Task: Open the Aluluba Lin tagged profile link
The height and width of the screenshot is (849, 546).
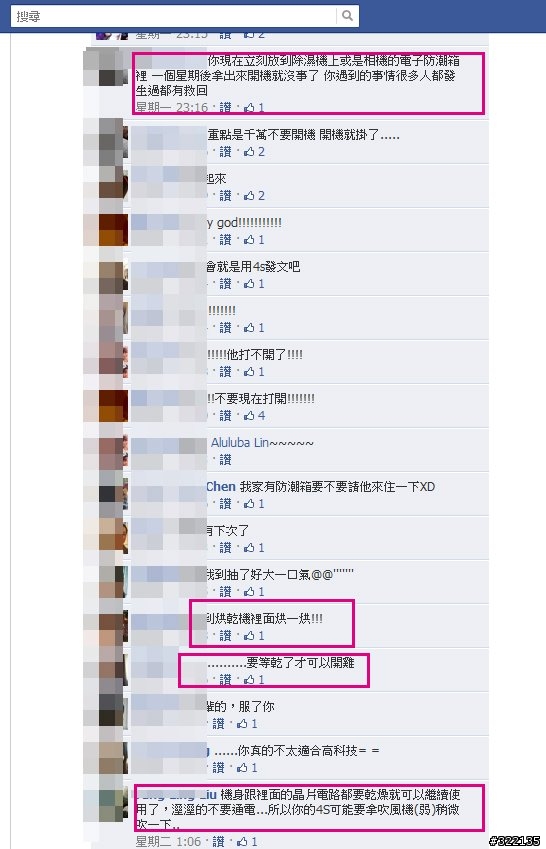Action: click(239, 443)
